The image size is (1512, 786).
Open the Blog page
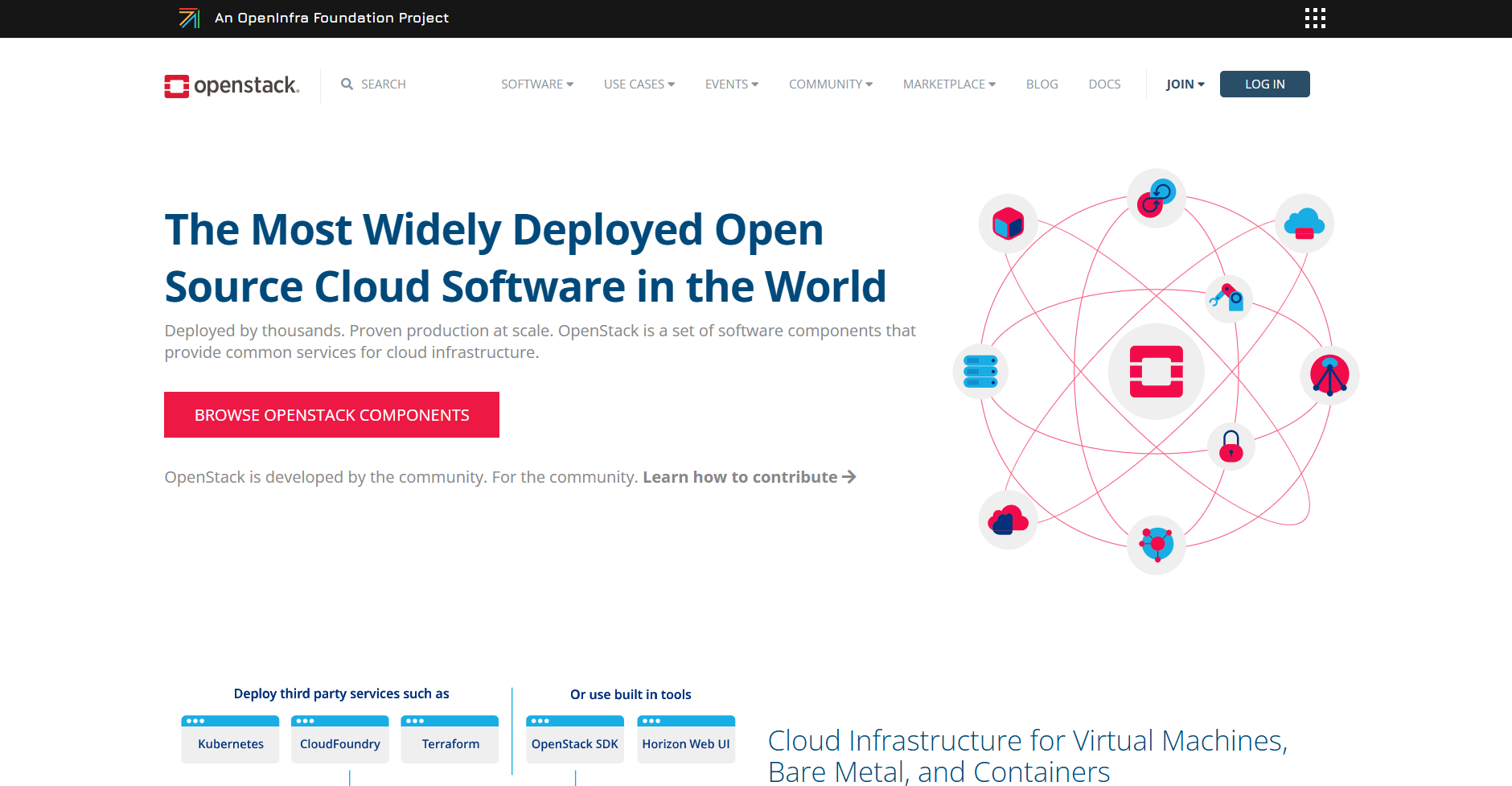click(1042, 84)
